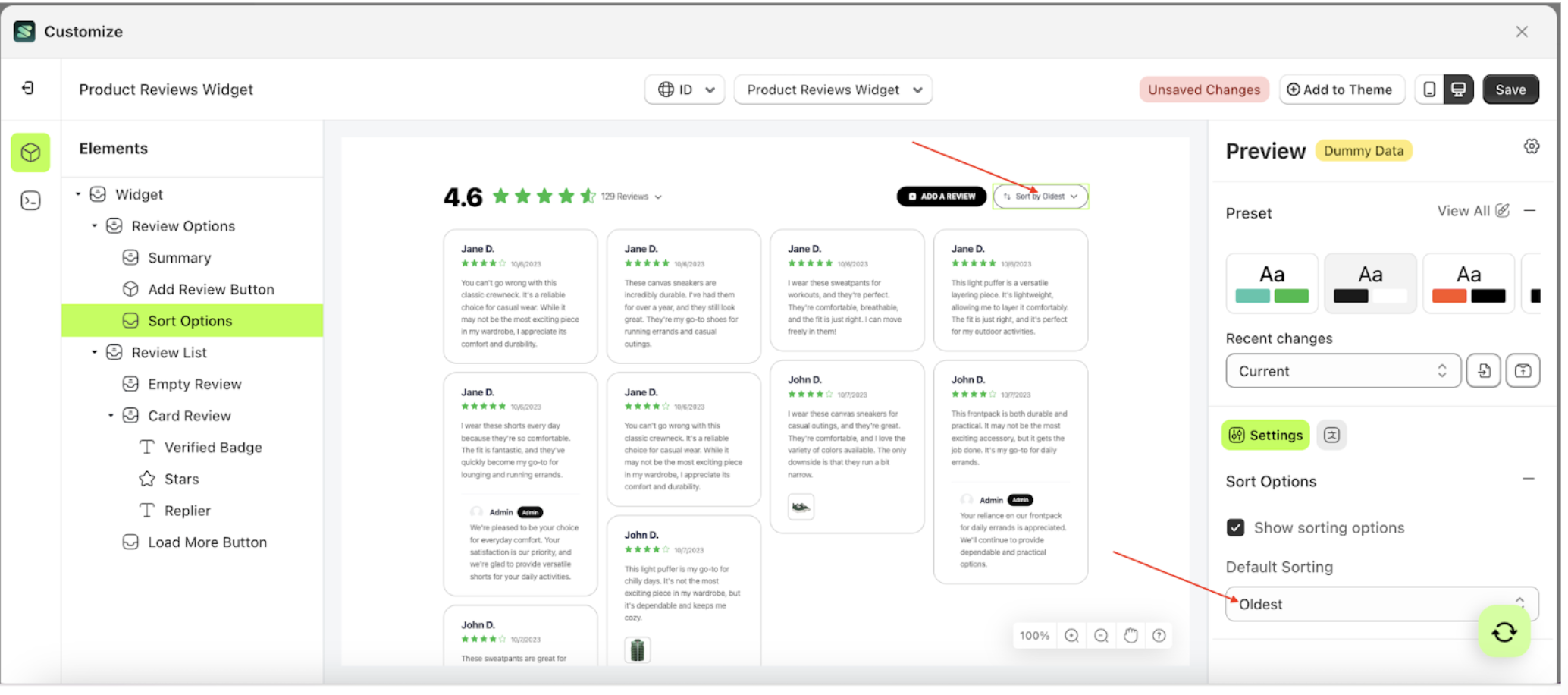This screenshot has height=695, width=1568.
Task: Refresh the preview with the circular arrows button
Action: [x=1504, y=631]
